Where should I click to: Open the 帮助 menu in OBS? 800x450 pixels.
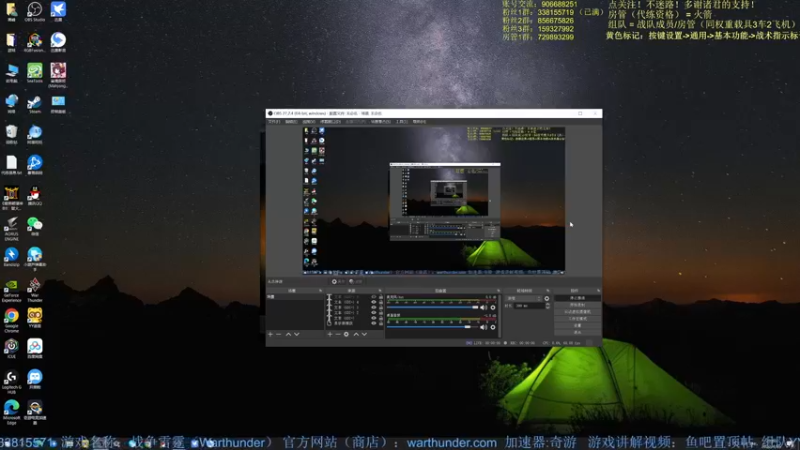pyautogui.click(x=419, y=122)
